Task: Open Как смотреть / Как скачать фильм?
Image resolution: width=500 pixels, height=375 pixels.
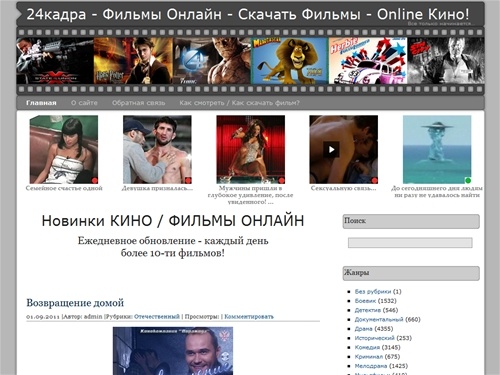Action: 239,103
